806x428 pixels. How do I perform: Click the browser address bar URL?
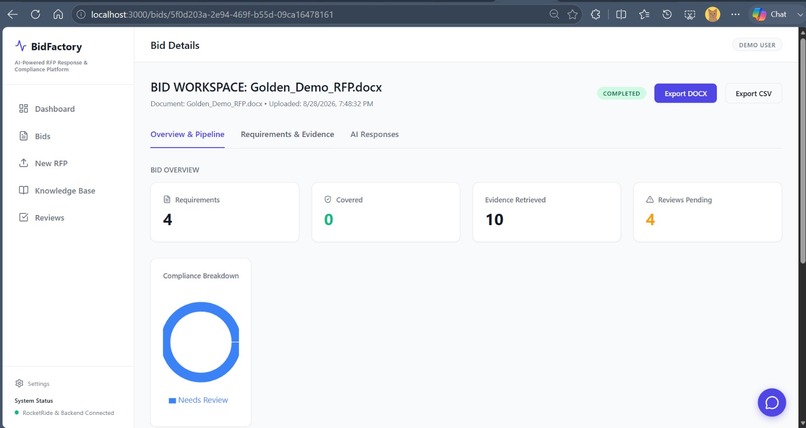[212, 14]
